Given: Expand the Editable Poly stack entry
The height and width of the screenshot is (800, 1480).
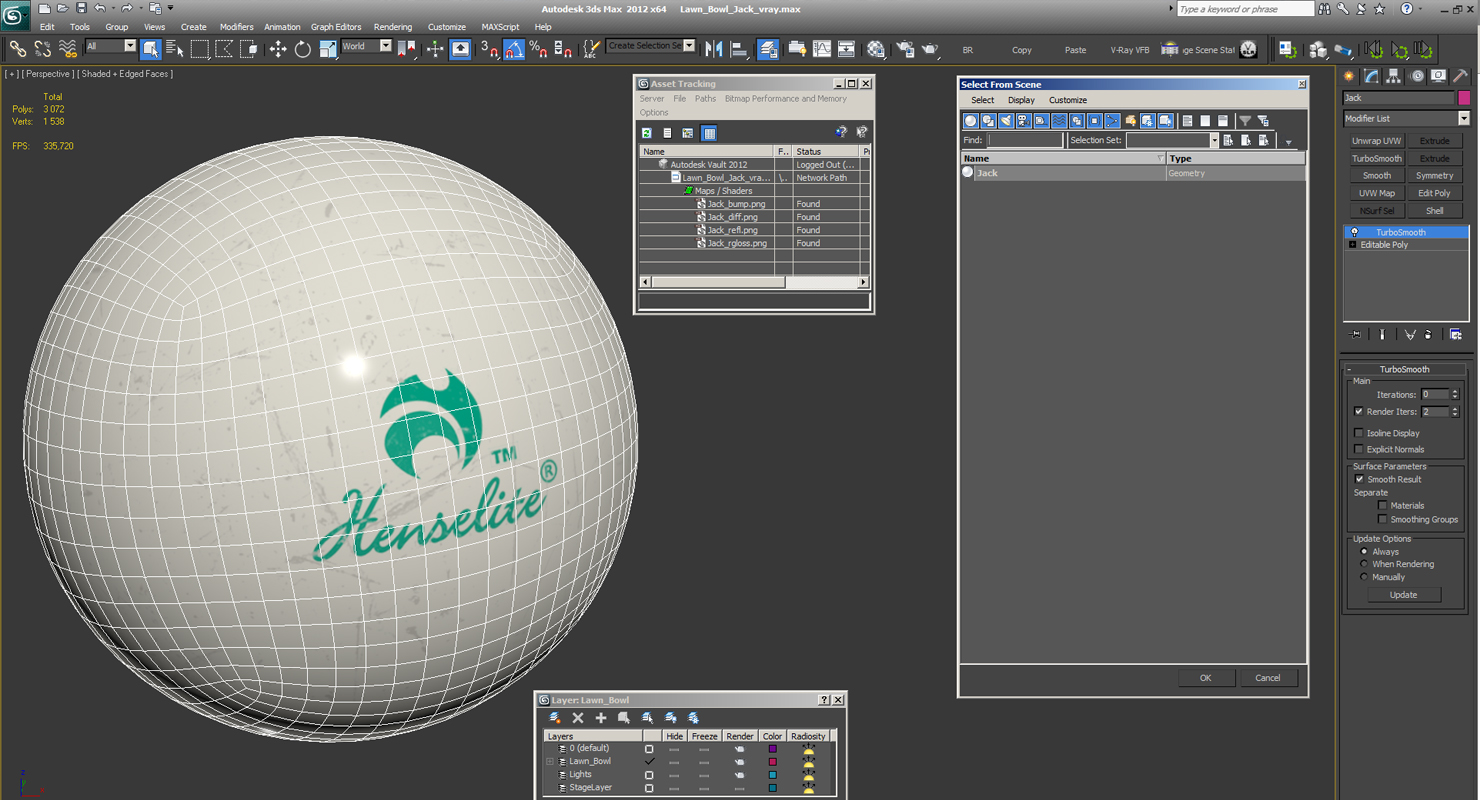Looking at the screenshot, I should [1352, 244].
